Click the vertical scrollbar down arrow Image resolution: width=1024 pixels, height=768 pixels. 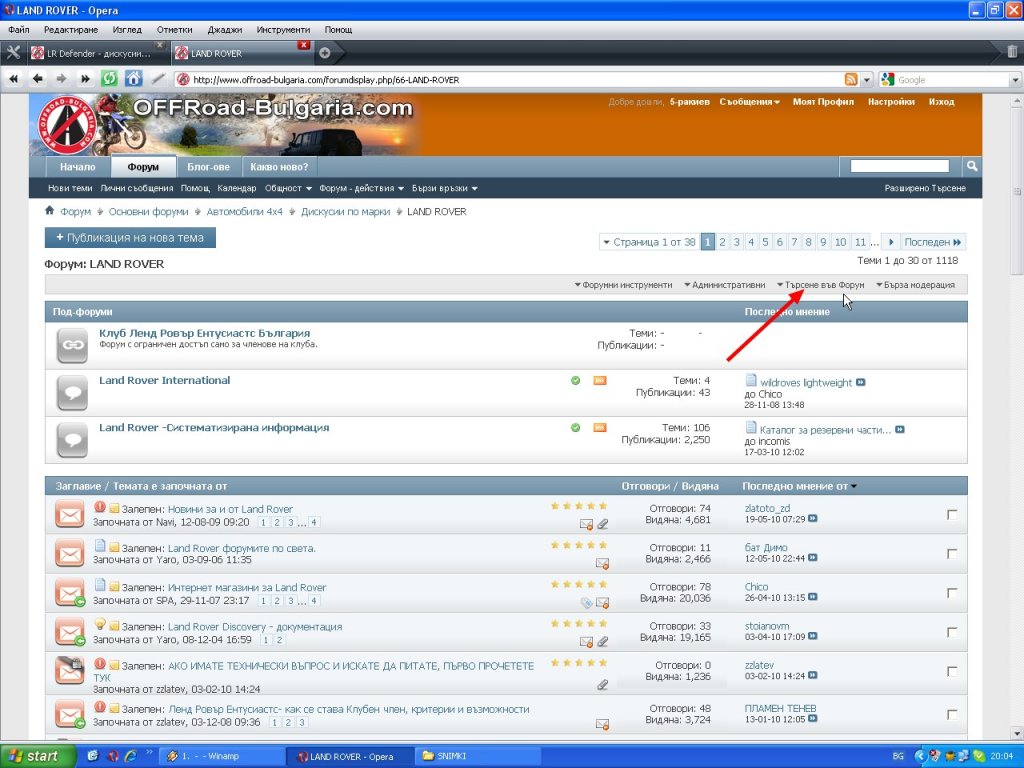click(1017, 733)
